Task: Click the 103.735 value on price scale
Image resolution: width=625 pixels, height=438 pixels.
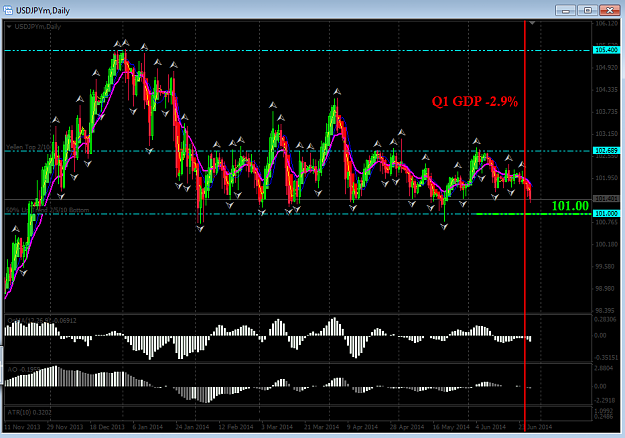Action: click(606, 112)
